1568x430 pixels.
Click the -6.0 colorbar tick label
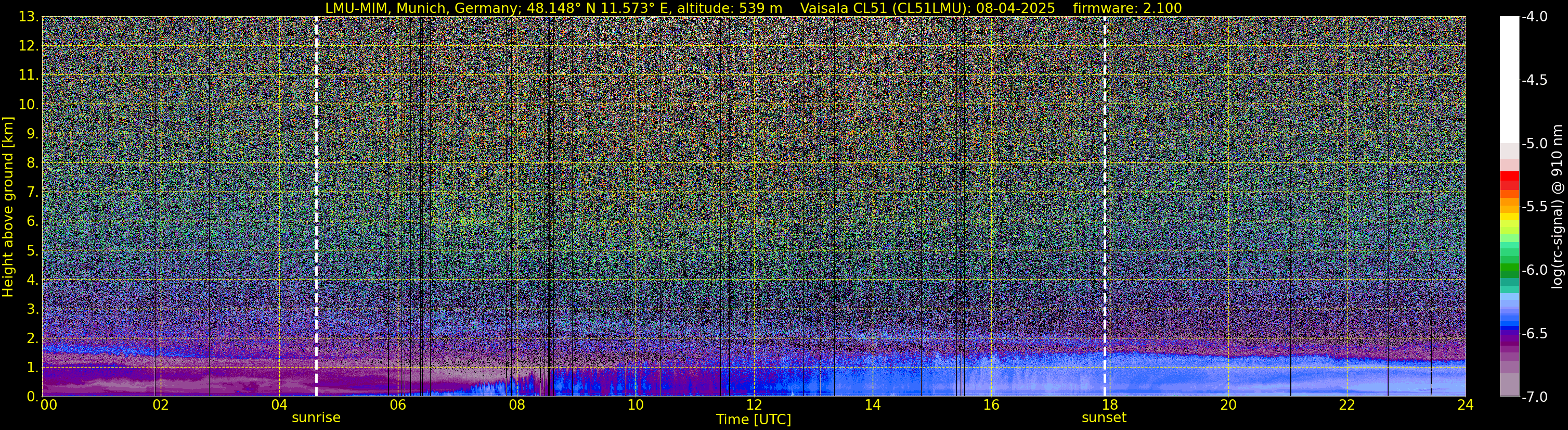pos(1534,270)
